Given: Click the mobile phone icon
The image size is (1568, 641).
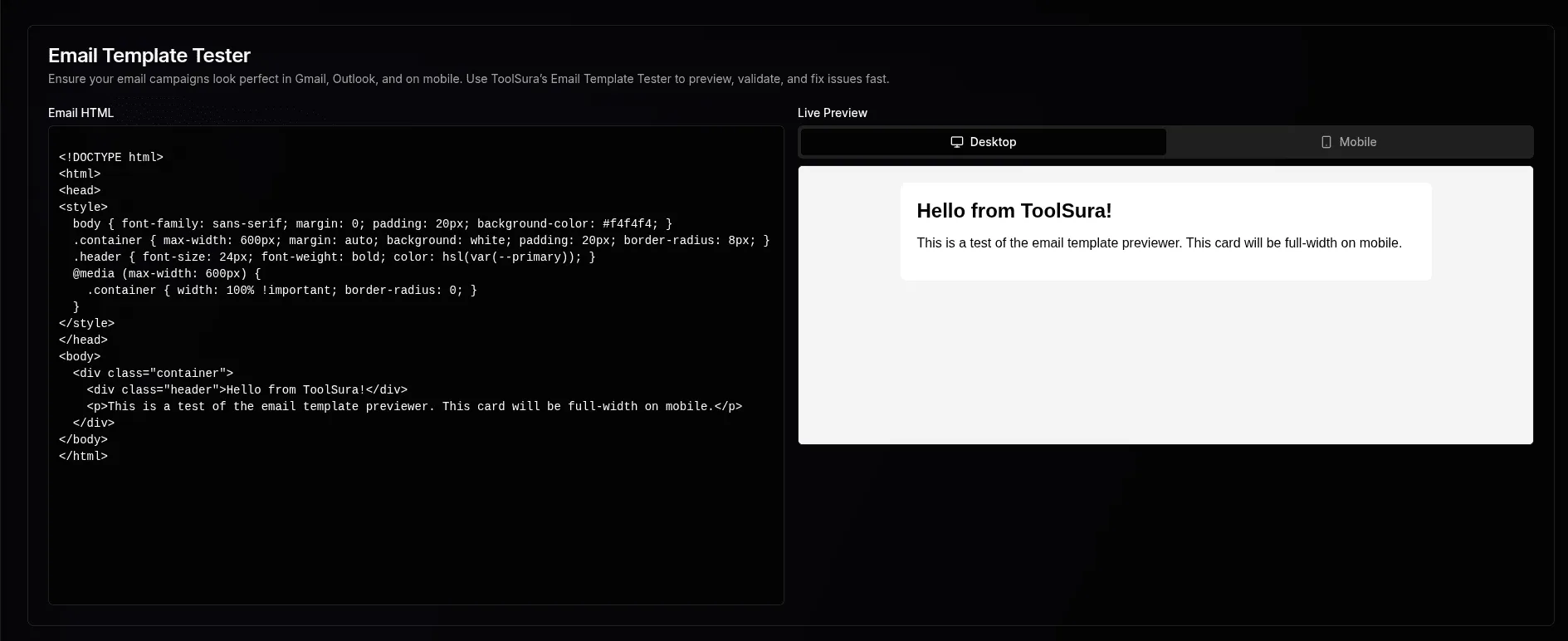Looking at the screenshot, I should tap(1326, 142).
